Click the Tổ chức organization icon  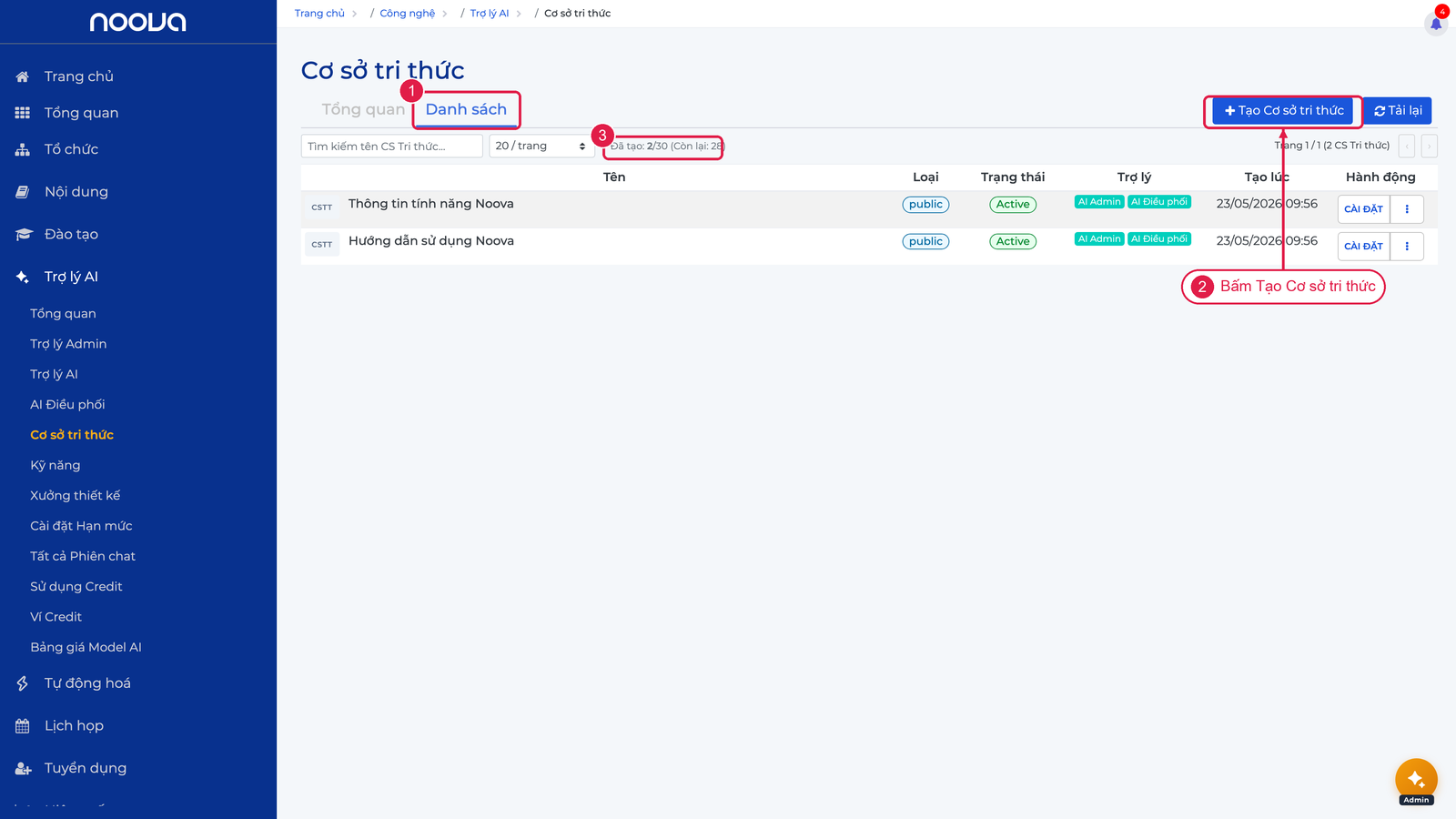point(23,149)
